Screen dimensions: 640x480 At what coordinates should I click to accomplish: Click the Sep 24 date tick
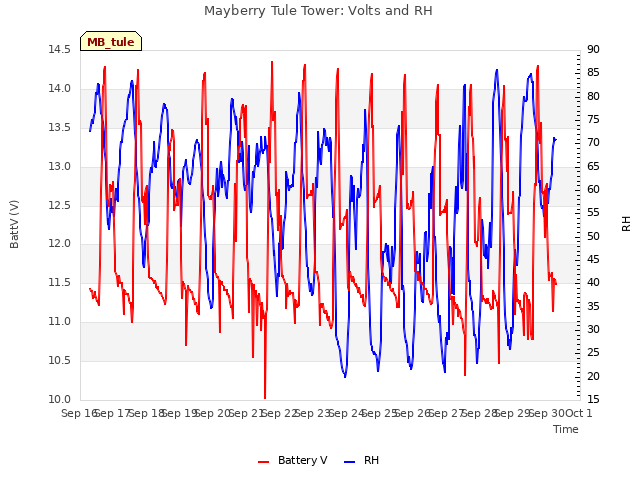pos(346,413)
